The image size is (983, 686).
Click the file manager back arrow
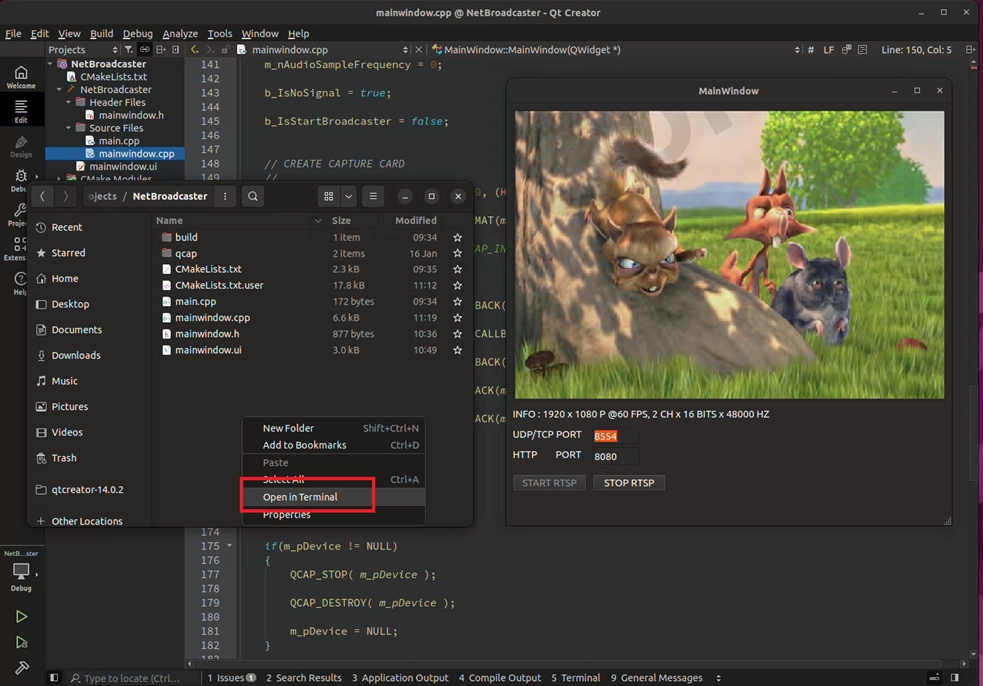tap(42, 196)
